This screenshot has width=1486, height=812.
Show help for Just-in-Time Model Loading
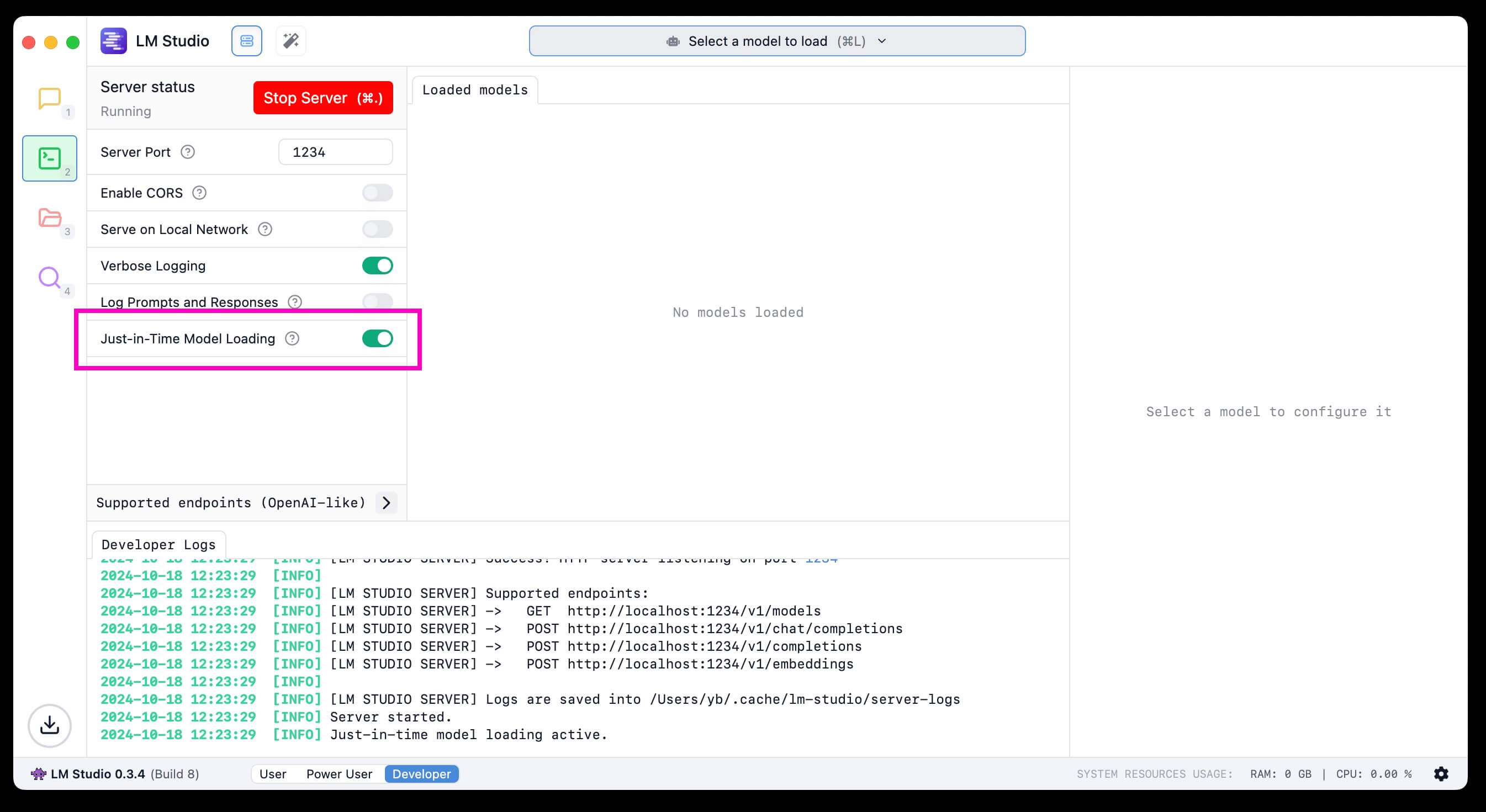[293, 338]
